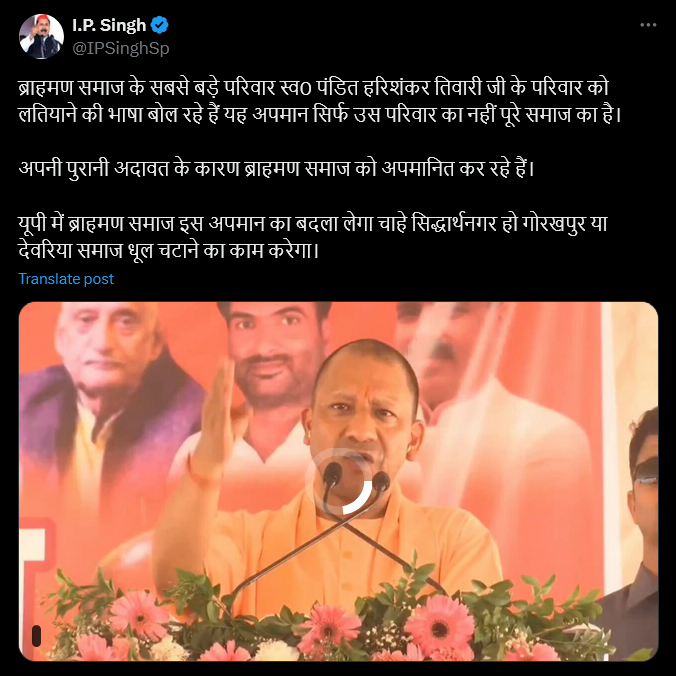Viewport: 676px width, 676px height.
Task: Open the @IPSinghSp handle link
Action: tap(121, 48)
